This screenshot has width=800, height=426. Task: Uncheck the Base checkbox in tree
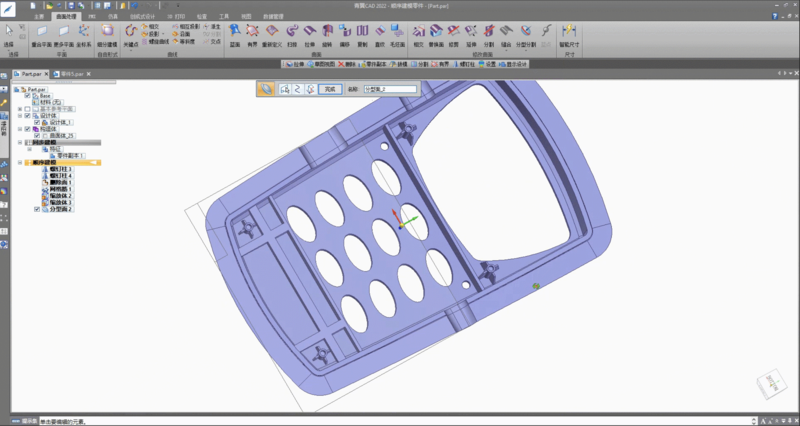tap(28, 96)
